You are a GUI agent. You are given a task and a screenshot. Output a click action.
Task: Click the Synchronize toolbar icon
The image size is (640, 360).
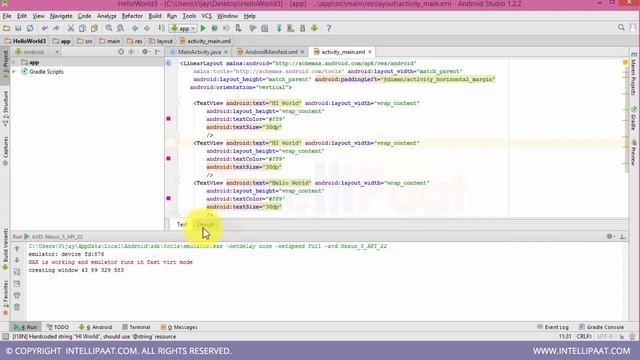(x=30, y=28)
